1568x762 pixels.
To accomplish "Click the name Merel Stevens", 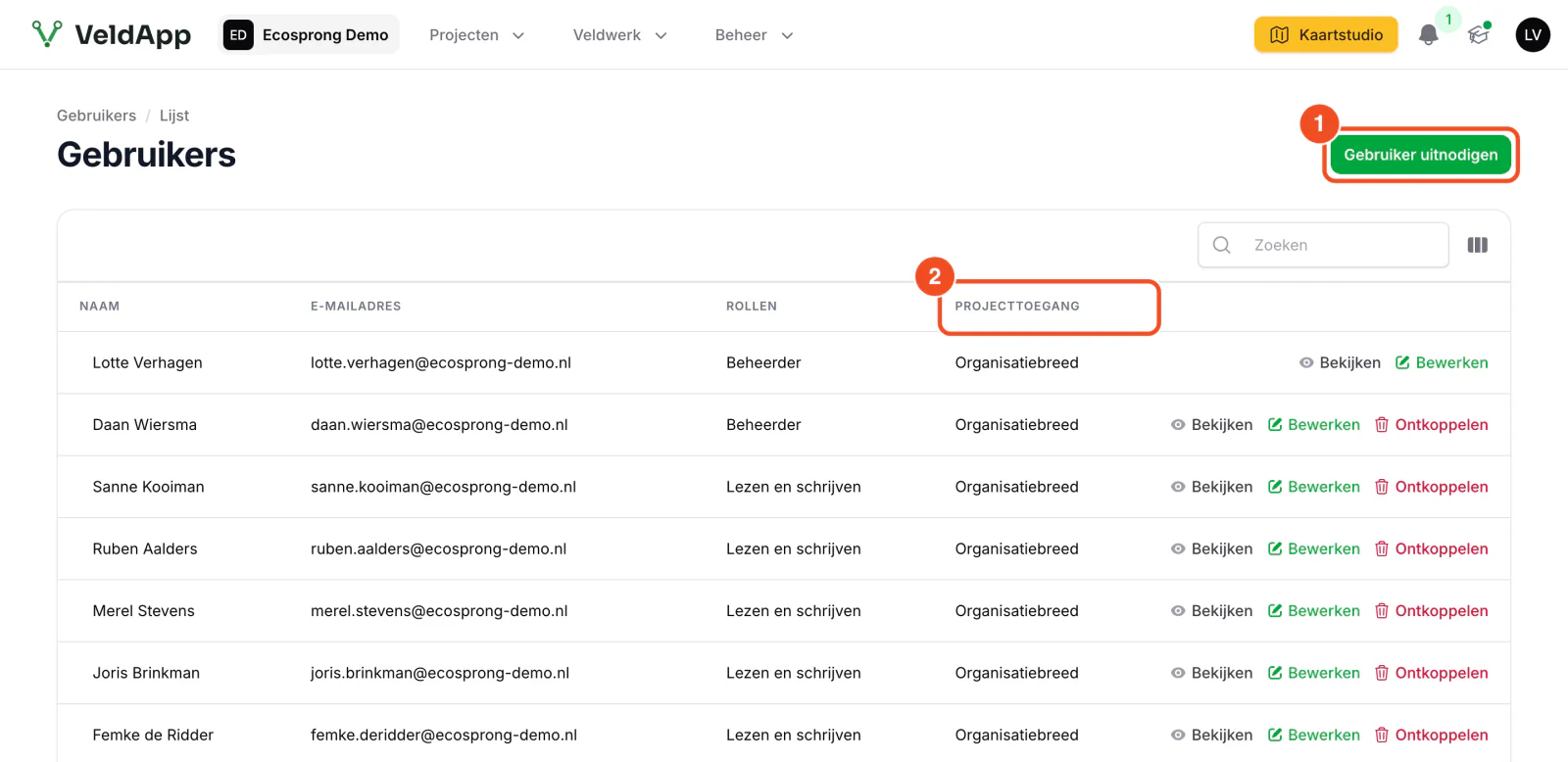I will pyautogui.click(x=143, y=611).
